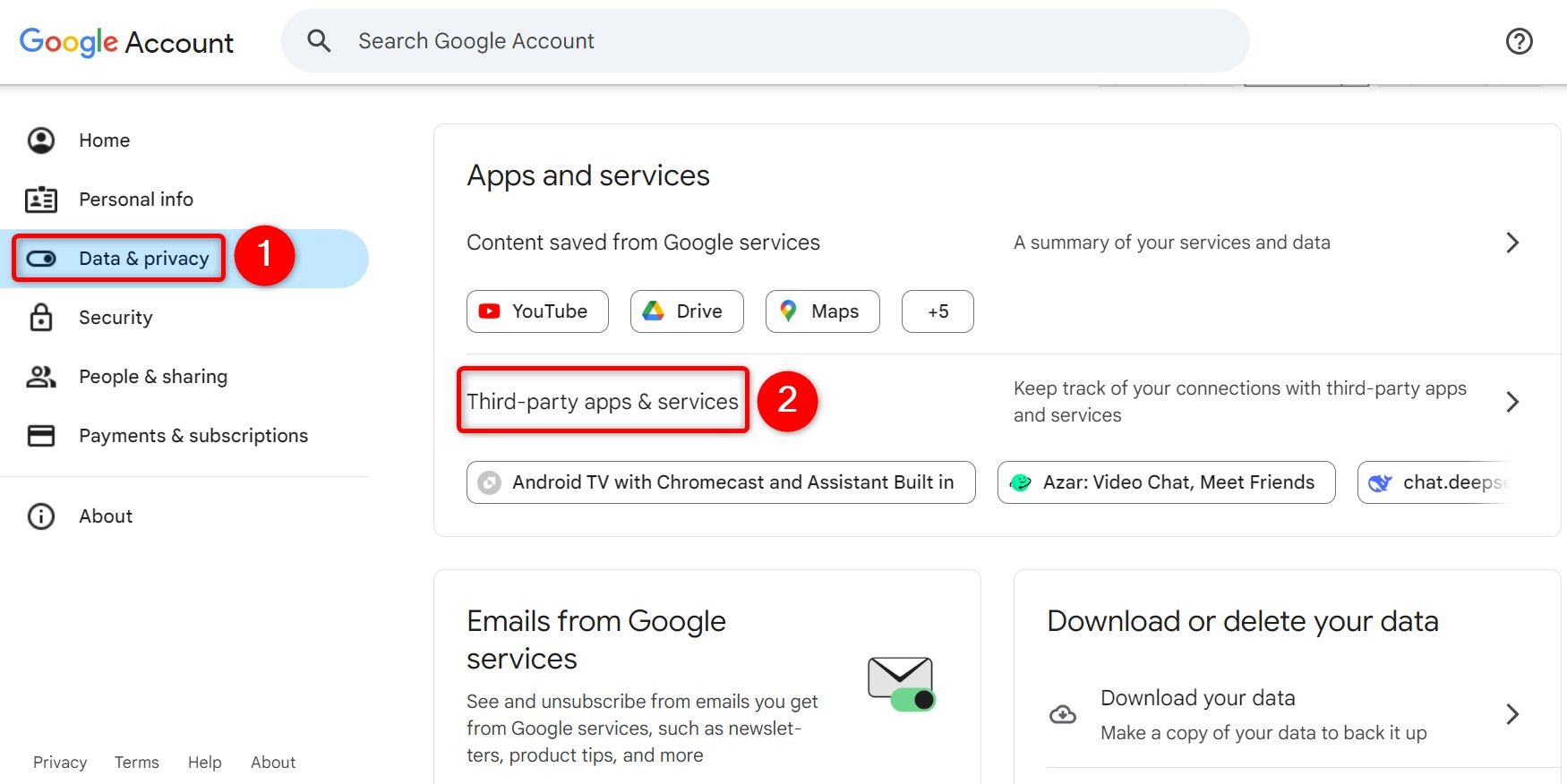This screenshot has width=1567, height=784.
Task: Expand Content saved from Google services chevron
Action: tap(1512, 243)
